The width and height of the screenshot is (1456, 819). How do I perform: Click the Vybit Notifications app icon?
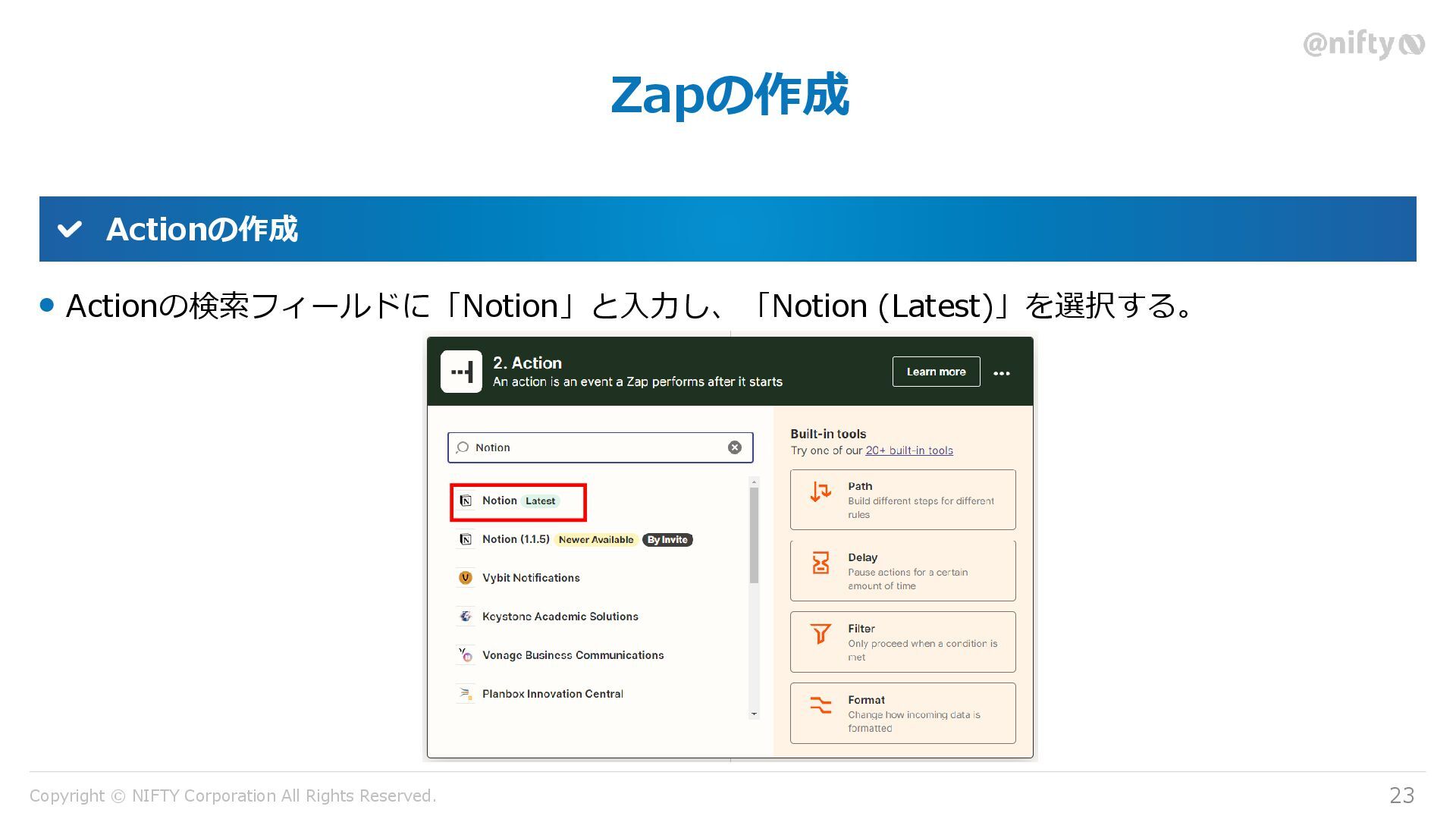coord(466,578)
